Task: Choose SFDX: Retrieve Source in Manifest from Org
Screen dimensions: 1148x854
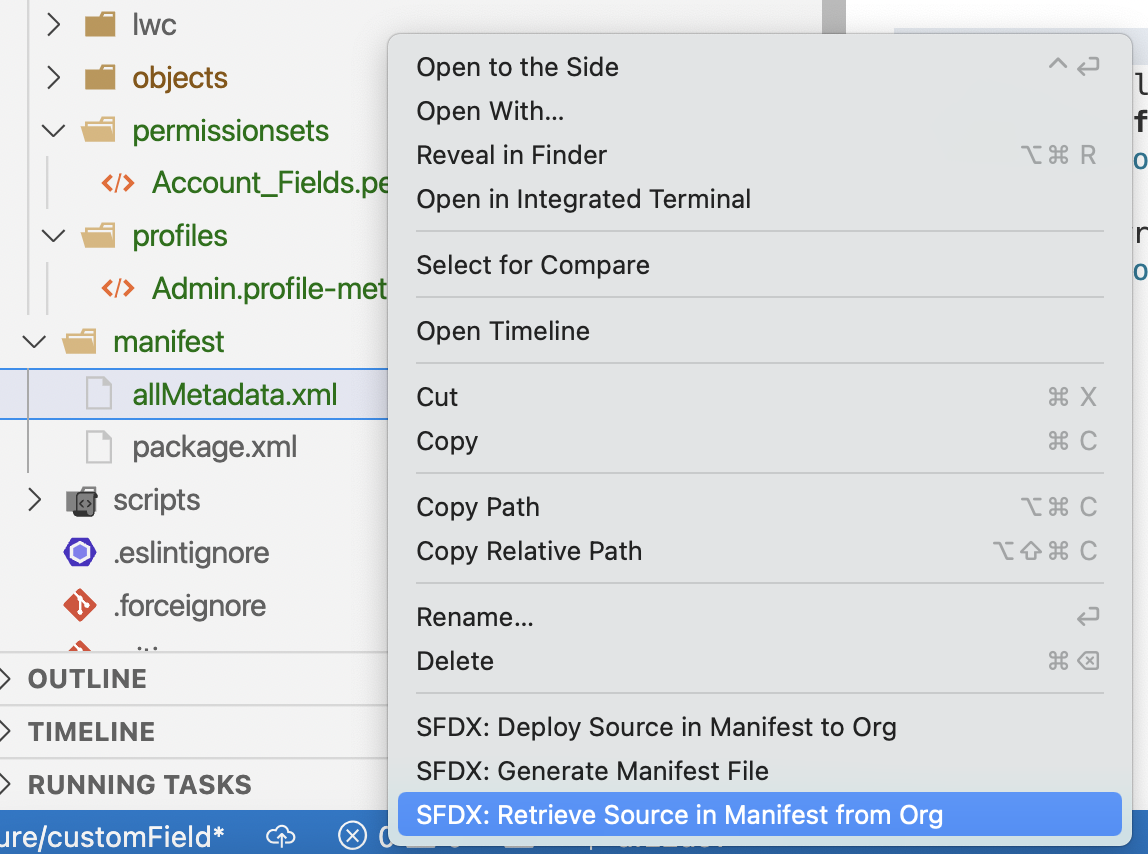Action: click(x=679, y=815)
